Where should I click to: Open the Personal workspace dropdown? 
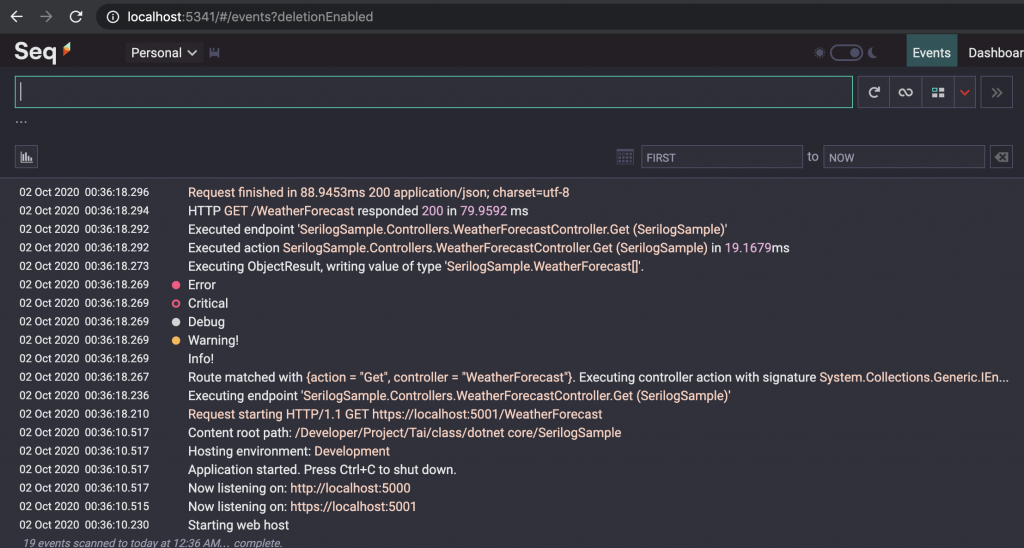click(164, 53)
